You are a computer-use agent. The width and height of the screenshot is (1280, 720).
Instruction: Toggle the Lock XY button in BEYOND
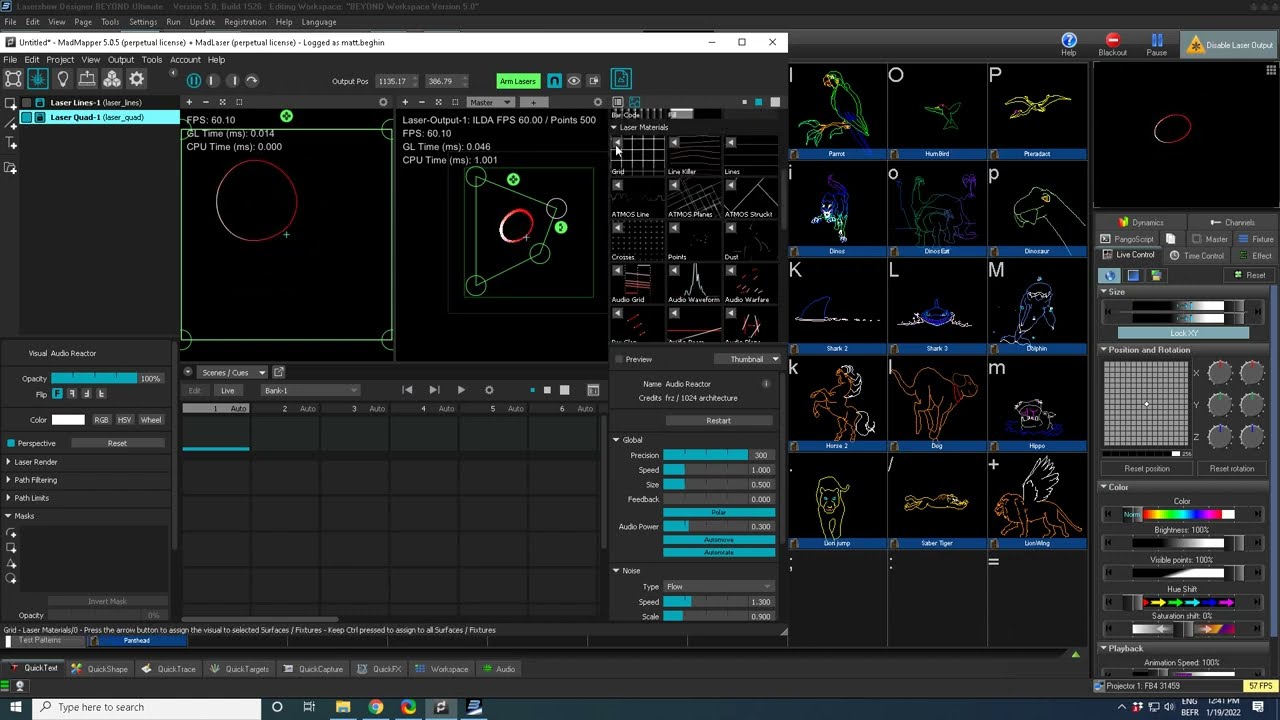[1183, 333]
